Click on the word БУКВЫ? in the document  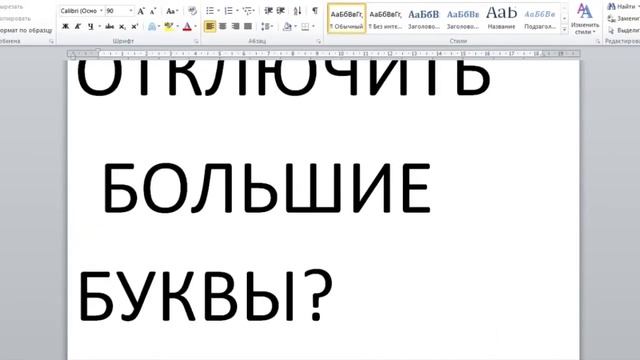205,296
